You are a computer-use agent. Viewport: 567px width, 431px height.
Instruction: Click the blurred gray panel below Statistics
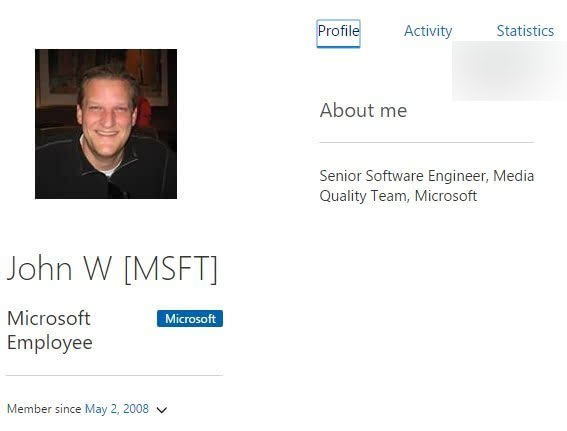click(x=510, y=71)
